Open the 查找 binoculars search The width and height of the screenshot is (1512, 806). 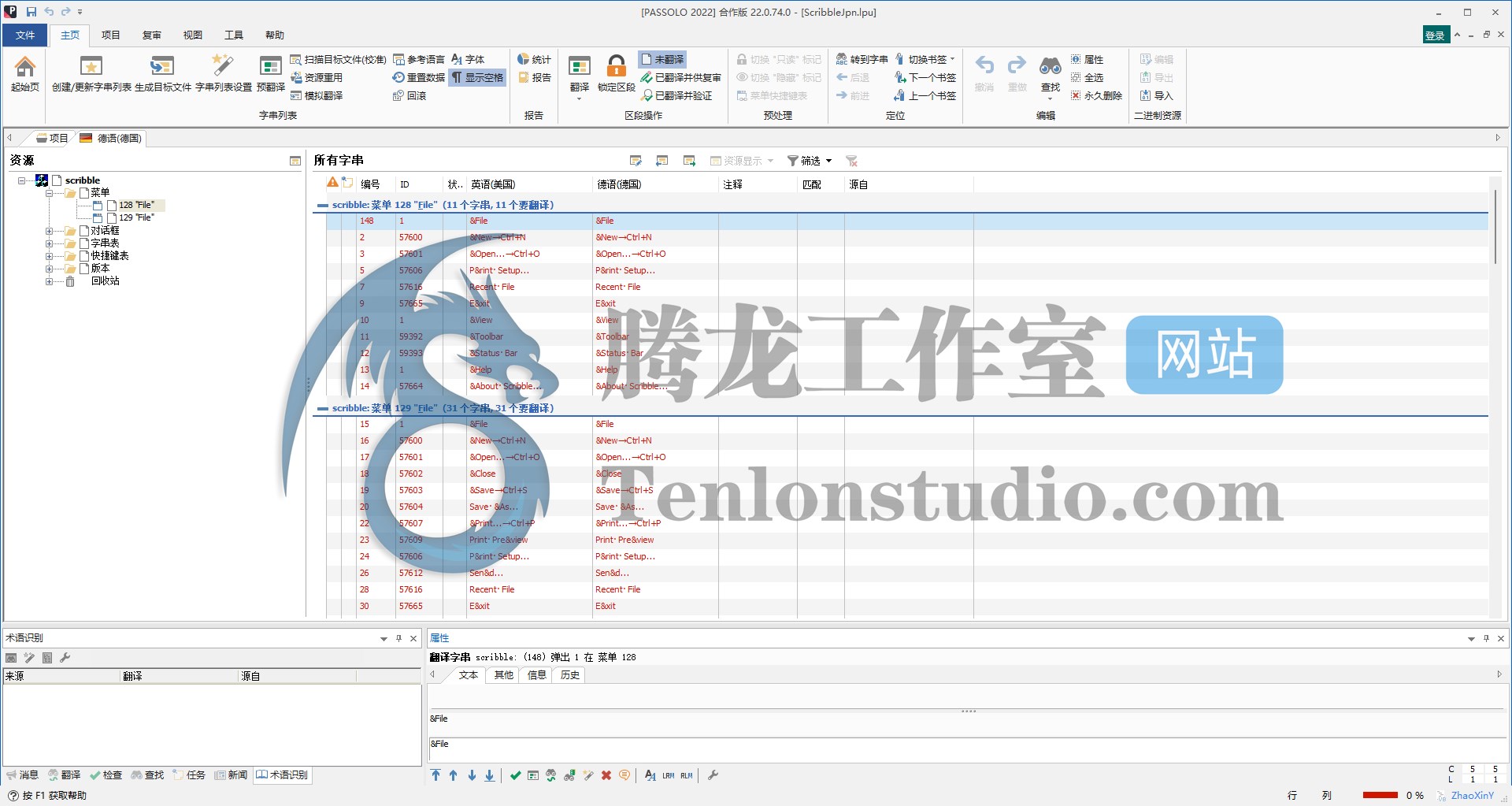[1051, 72]
